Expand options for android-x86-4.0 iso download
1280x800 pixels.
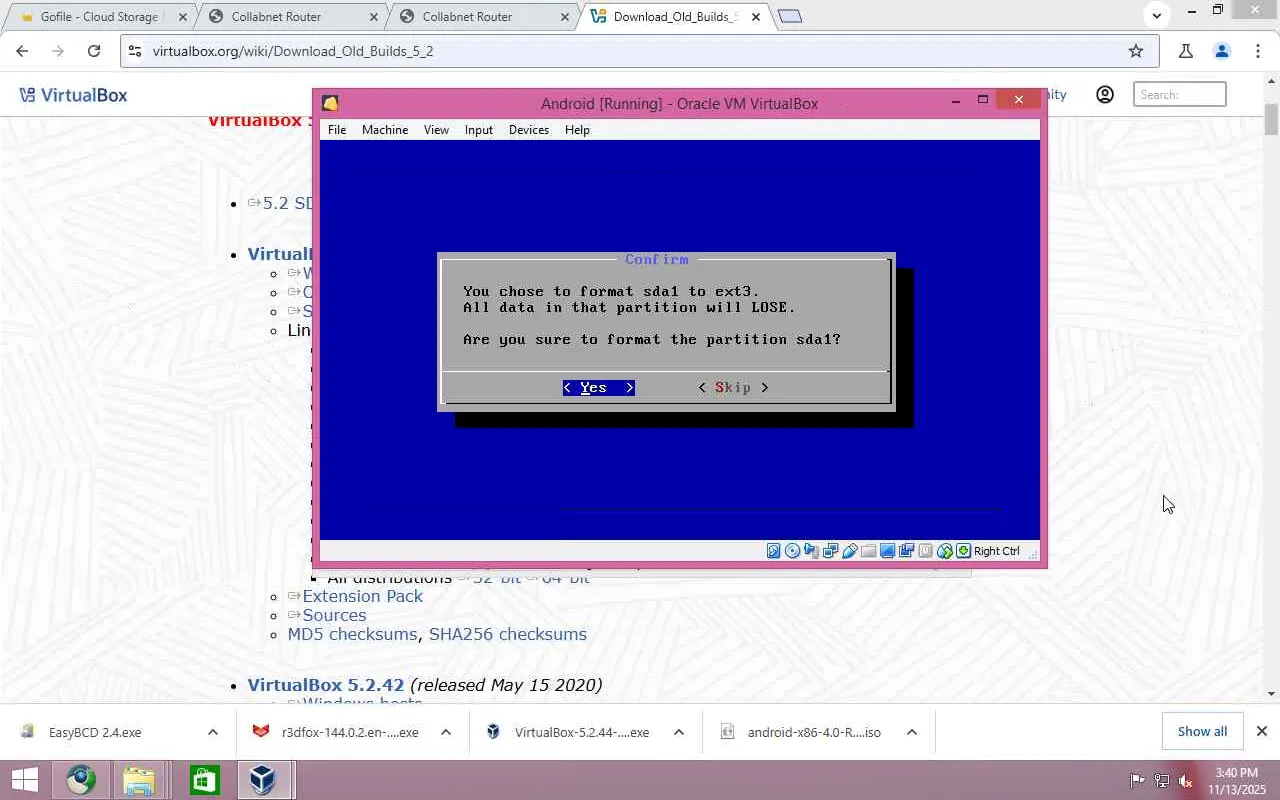911,732
